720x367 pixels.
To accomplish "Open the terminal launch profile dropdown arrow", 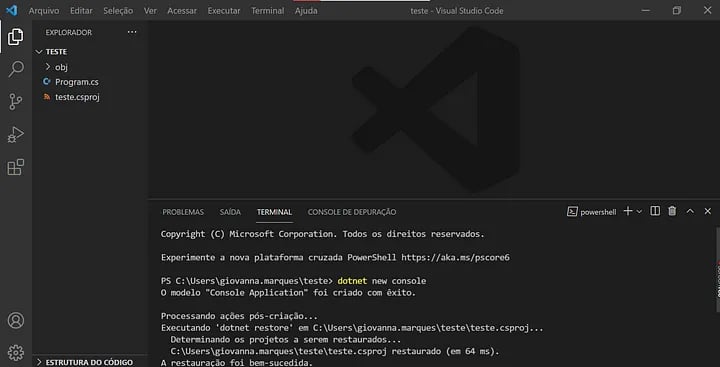I will point(639,212).
